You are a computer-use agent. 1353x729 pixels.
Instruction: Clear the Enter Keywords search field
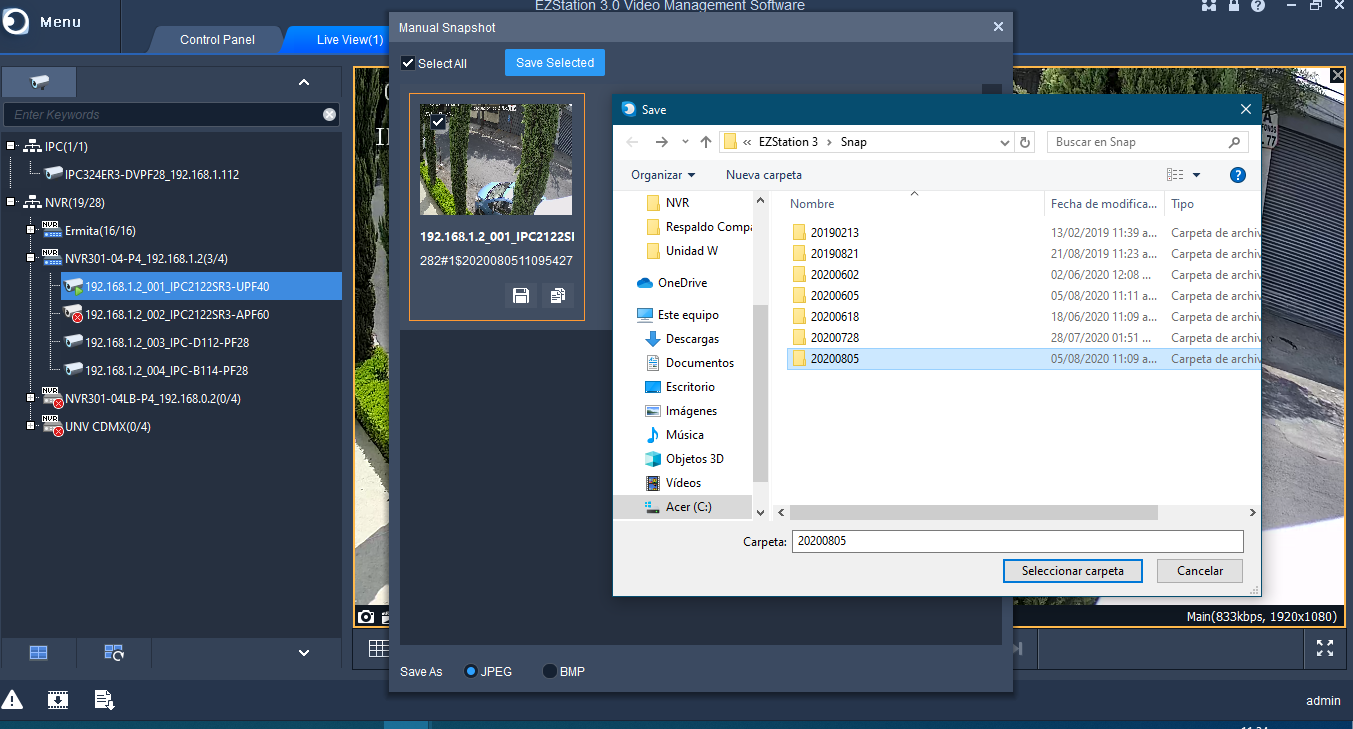point(330,115)
